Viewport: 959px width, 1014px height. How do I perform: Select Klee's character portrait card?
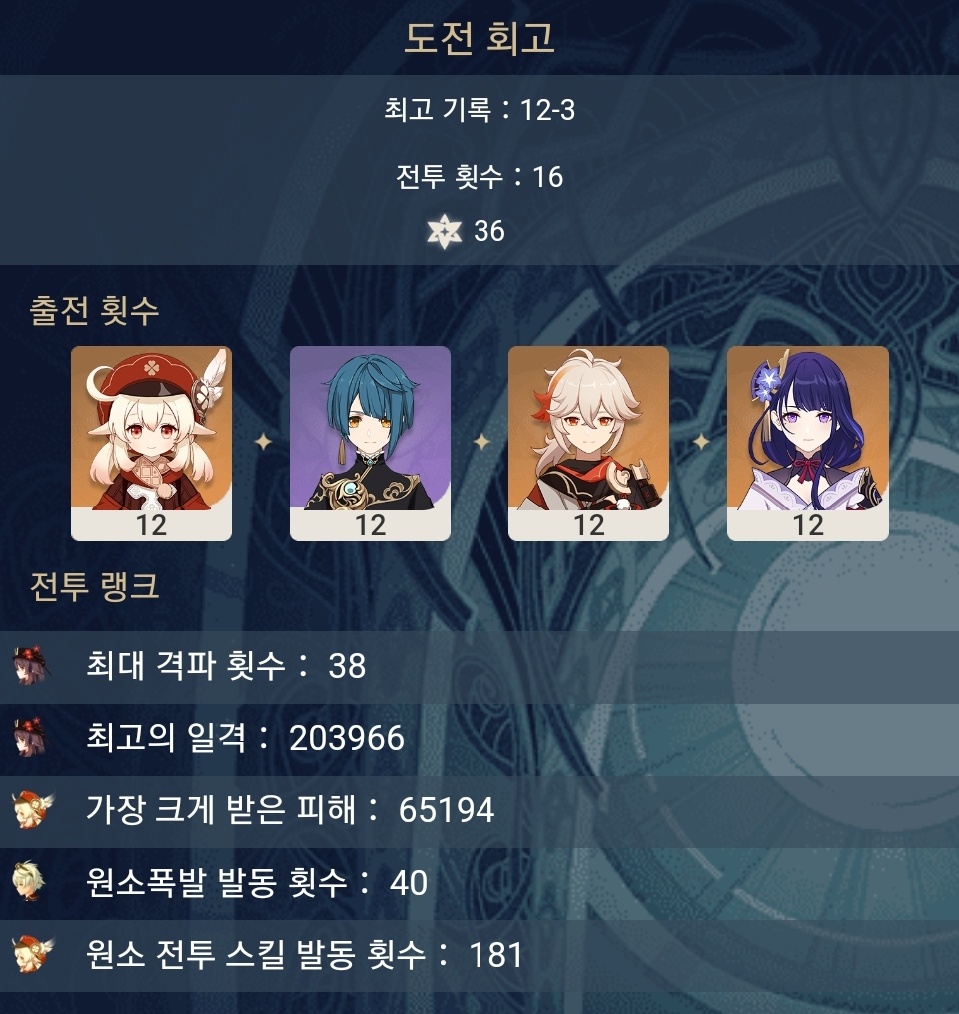click(x=151, y=443)
